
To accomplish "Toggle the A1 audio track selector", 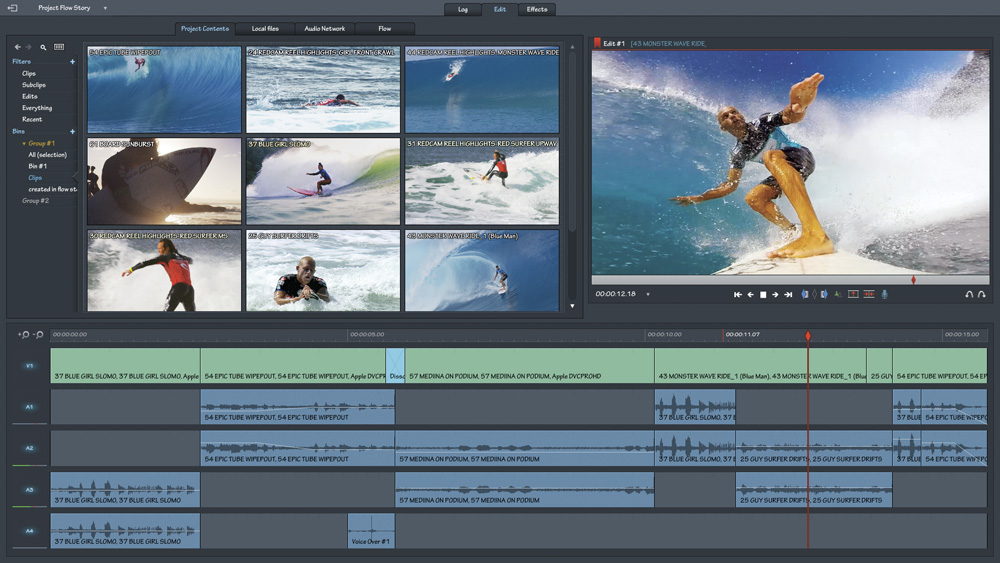I will pyautogui.click(x=29, y=407).
